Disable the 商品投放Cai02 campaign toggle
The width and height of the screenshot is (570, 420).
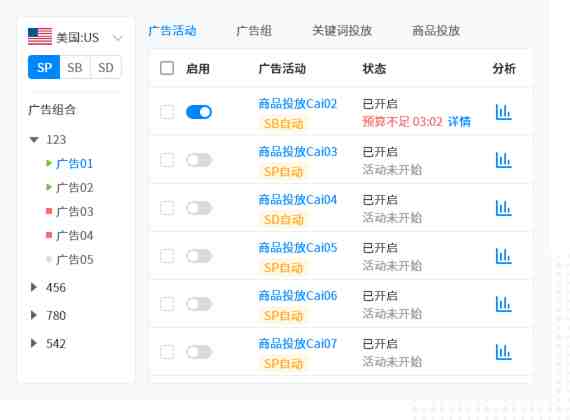(x=199, y=112)
